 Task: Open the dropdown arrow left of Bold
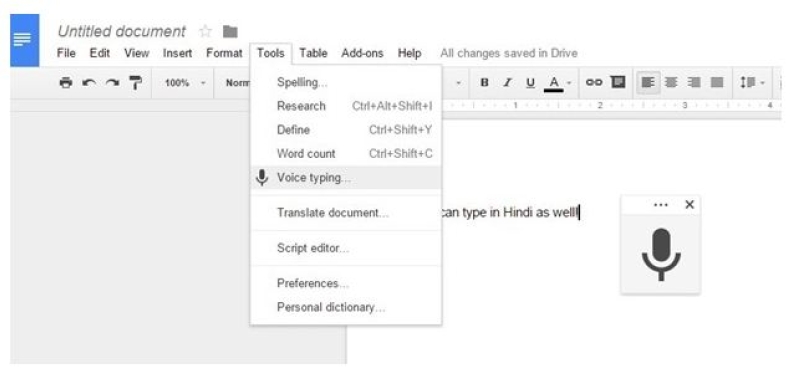tap(458, 83)
